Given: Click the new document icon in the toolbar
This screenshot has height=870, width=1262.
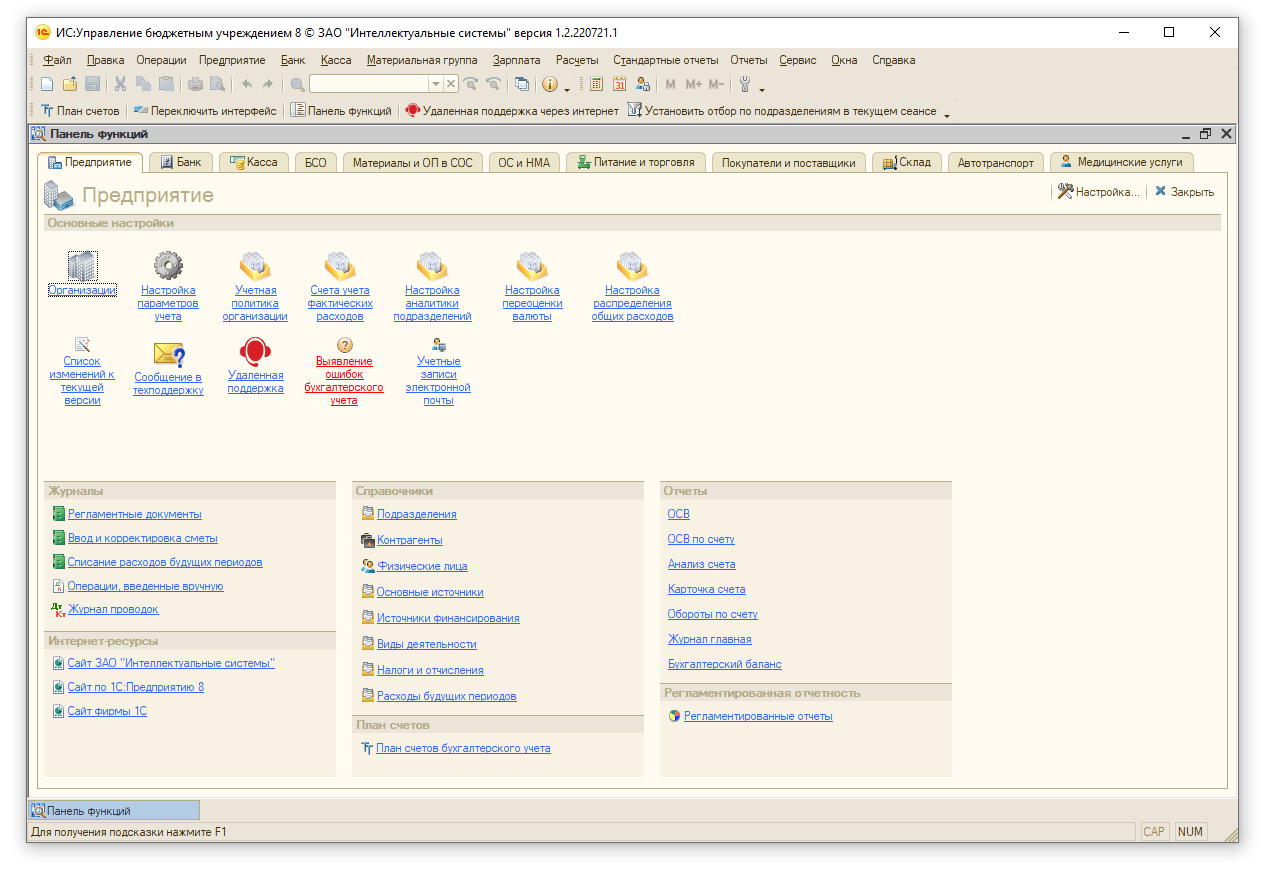Looking at the screenshot, I should pyautogui.click(x=46, y=85).
